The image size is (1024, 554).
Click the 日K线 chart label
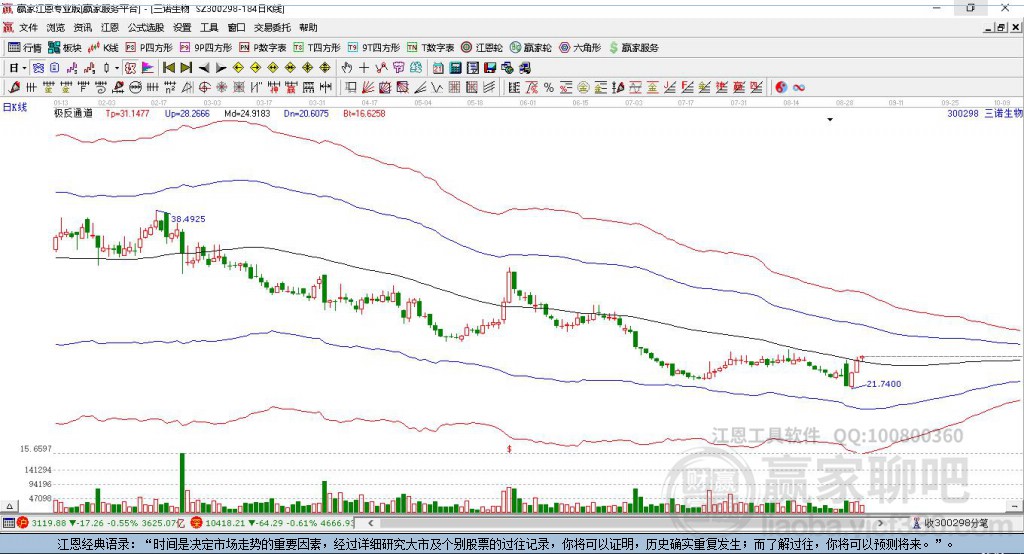15,107
